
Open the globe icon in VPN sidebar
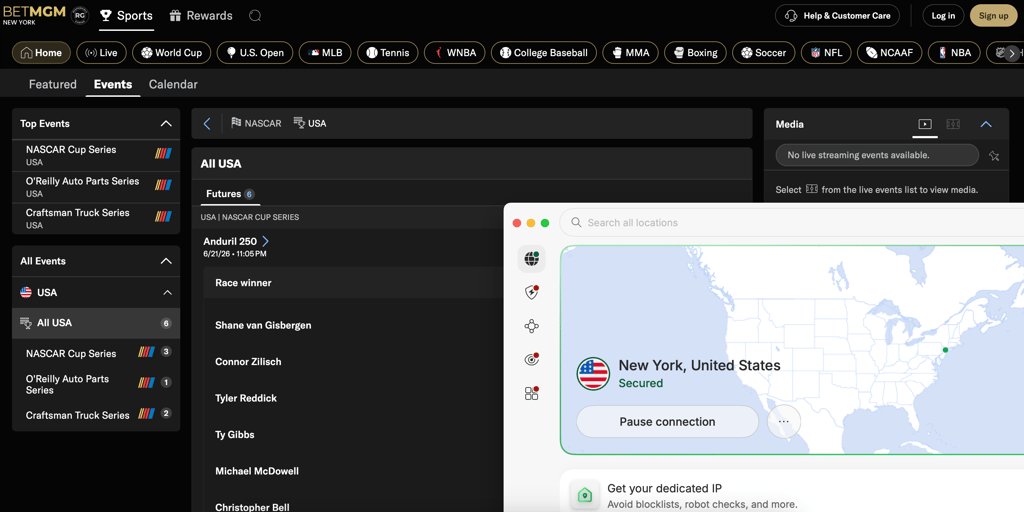[x=532, y=259]
